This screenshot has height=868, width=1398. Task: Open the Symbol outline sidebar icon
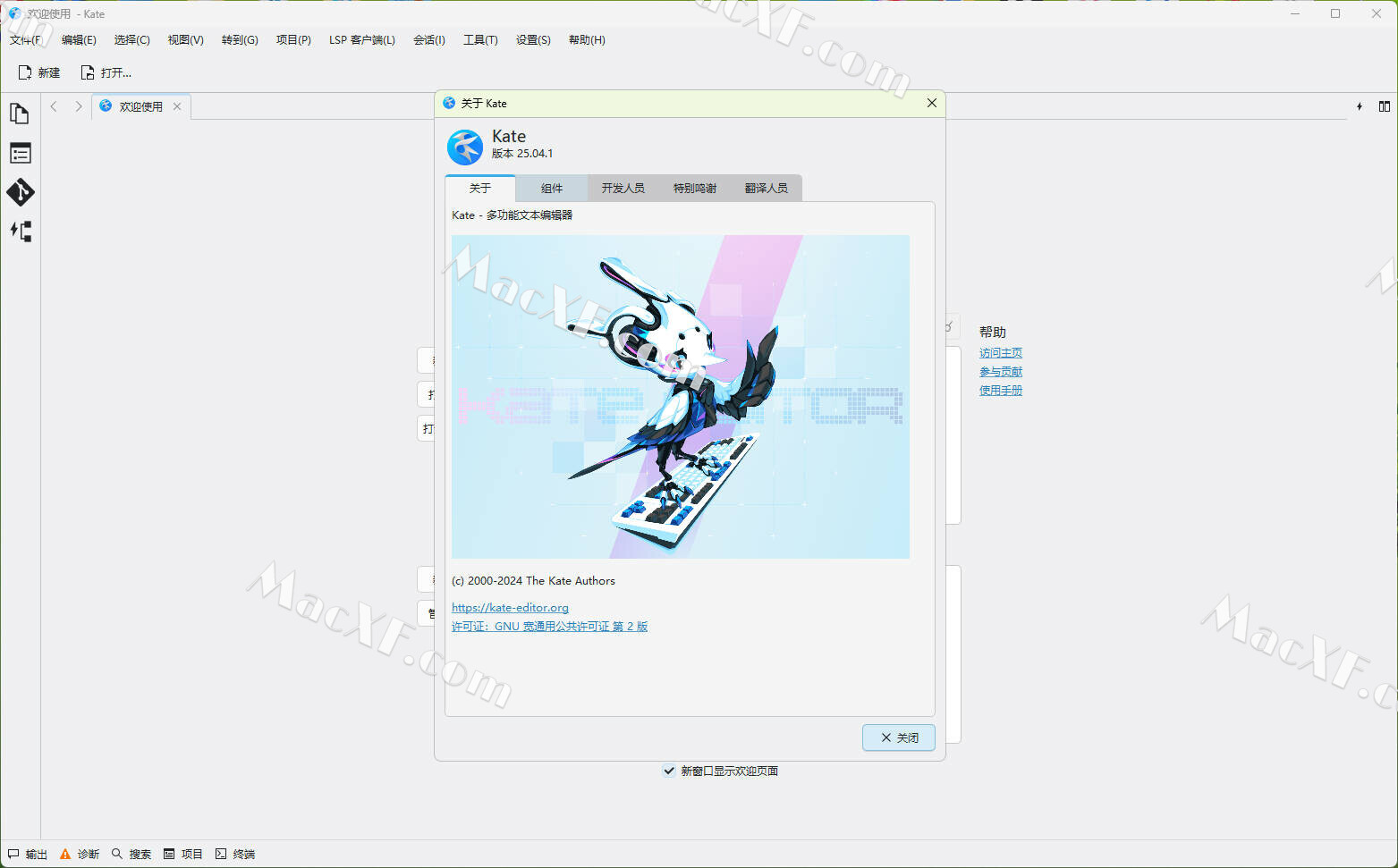tap(20, 153)
